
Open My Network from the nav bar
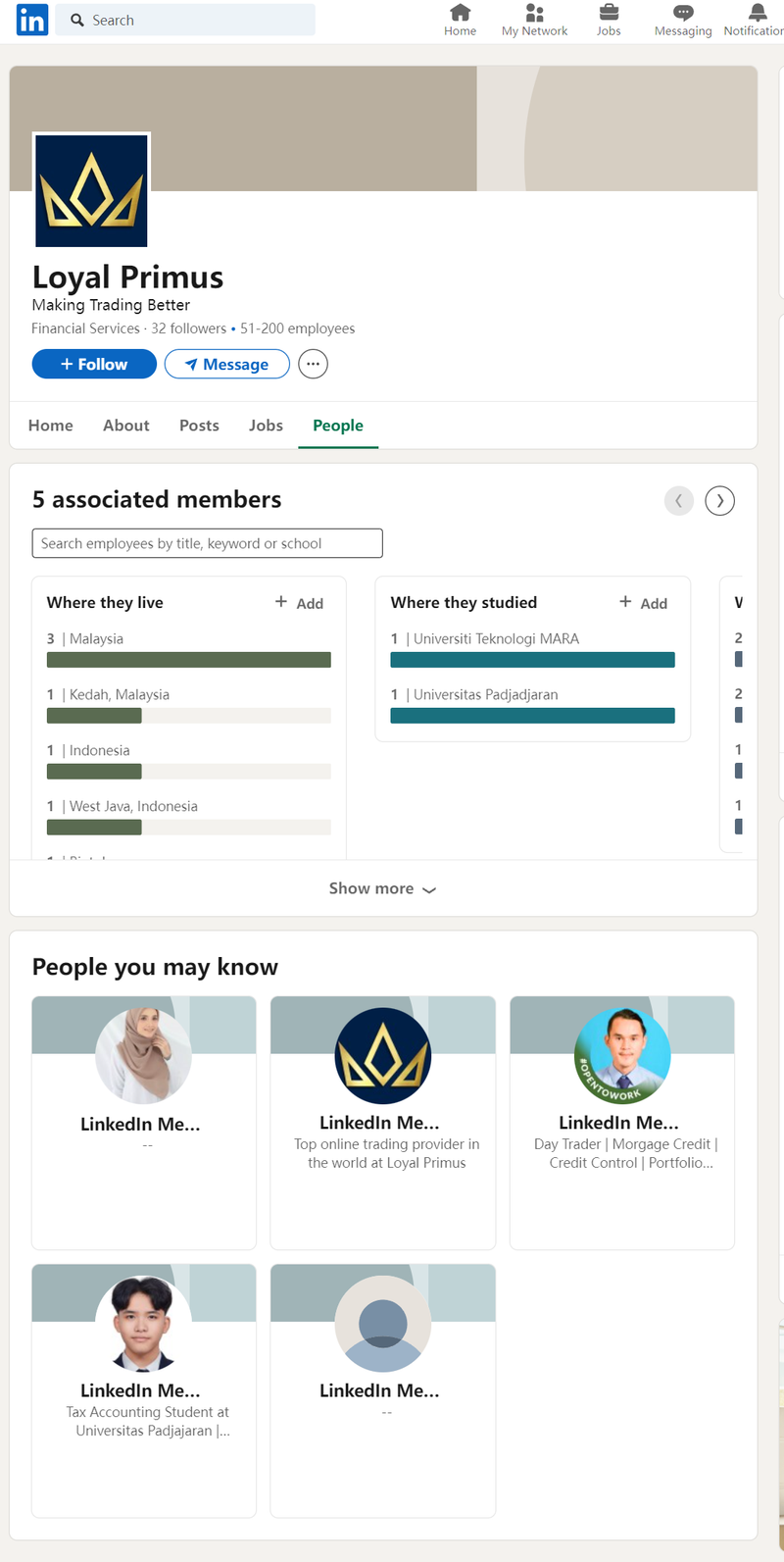pos(534,20)
